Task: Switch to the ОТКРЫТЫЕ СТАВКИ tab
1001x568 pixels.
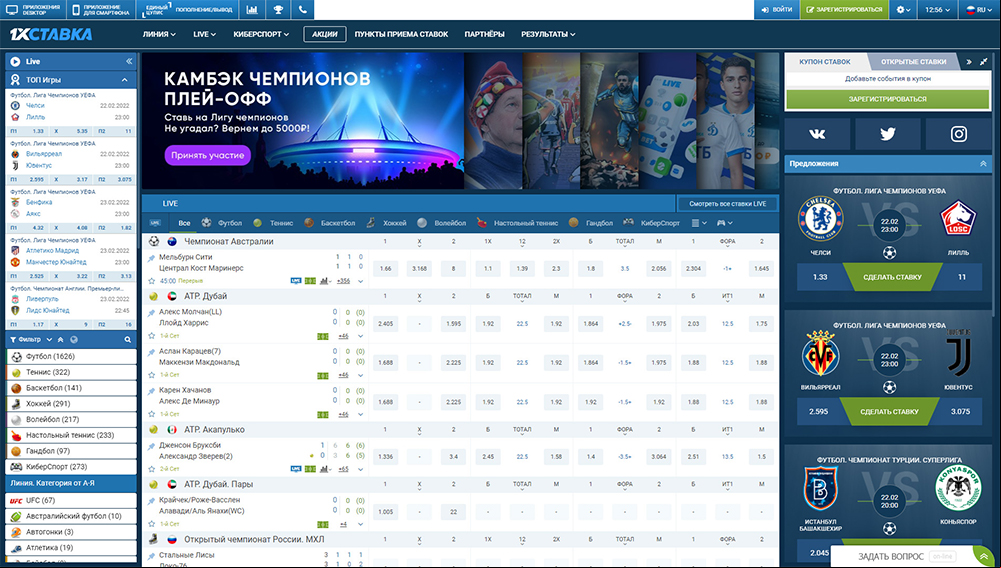Action: (914, 62)
